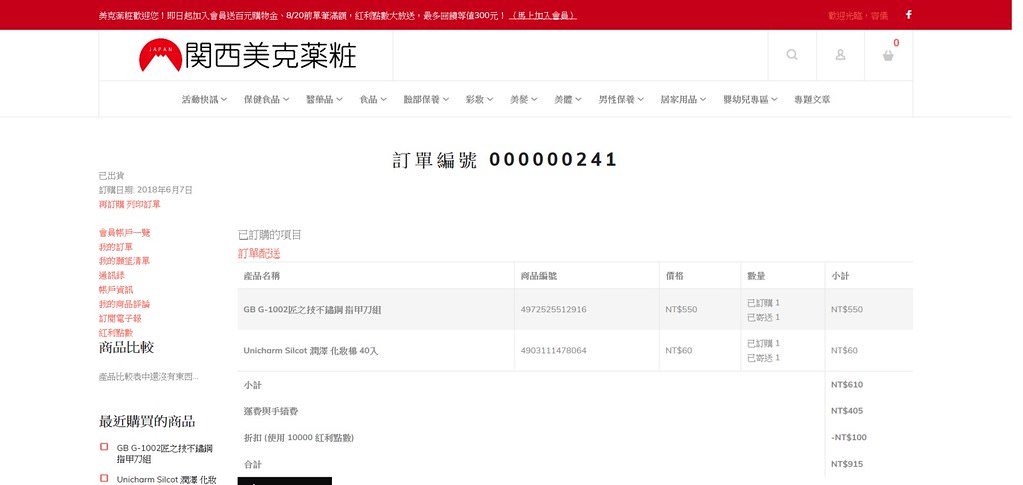Viewport: 1023px width, 485px height.
Task: Open 帳戶資訊 in the sidebar
Action: [115, 290]
